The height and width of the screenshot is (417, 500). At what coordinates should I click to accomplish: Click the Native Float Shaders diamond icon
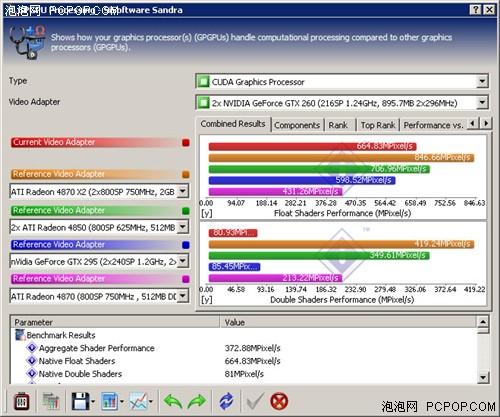[x=32, y=361]
